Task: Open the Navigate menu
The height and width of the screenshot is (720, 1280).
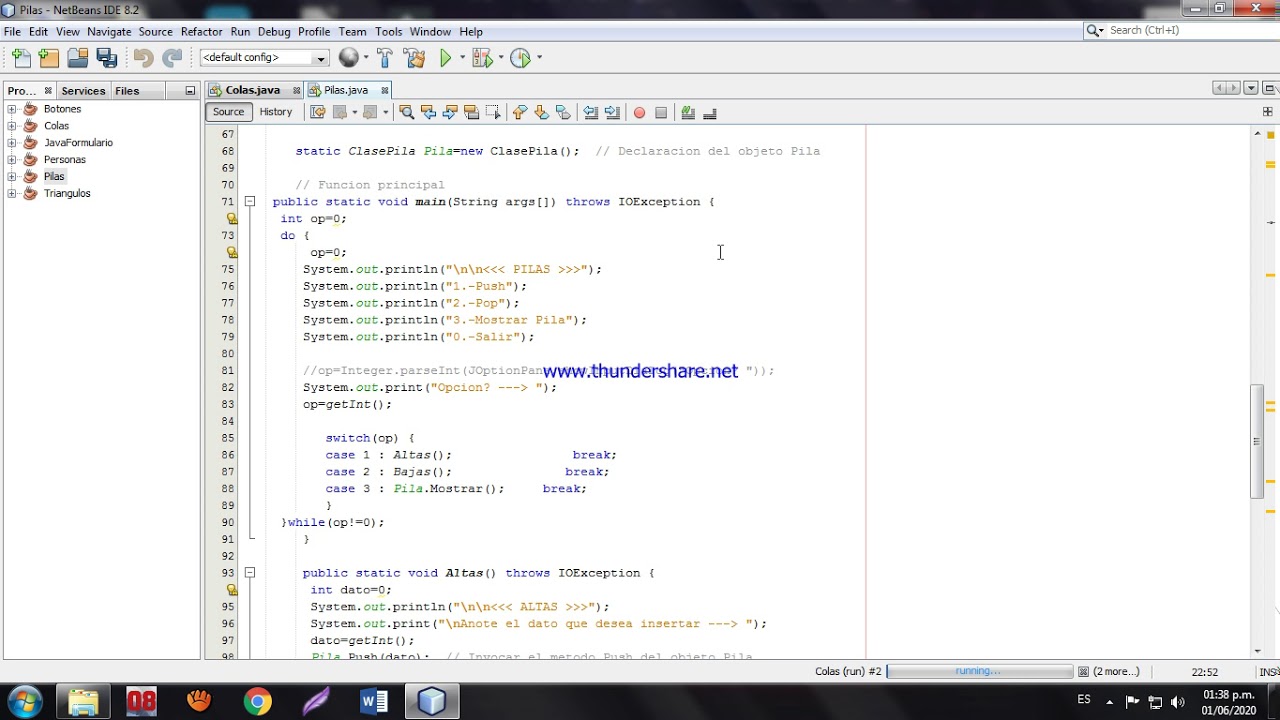Action: 109,32
